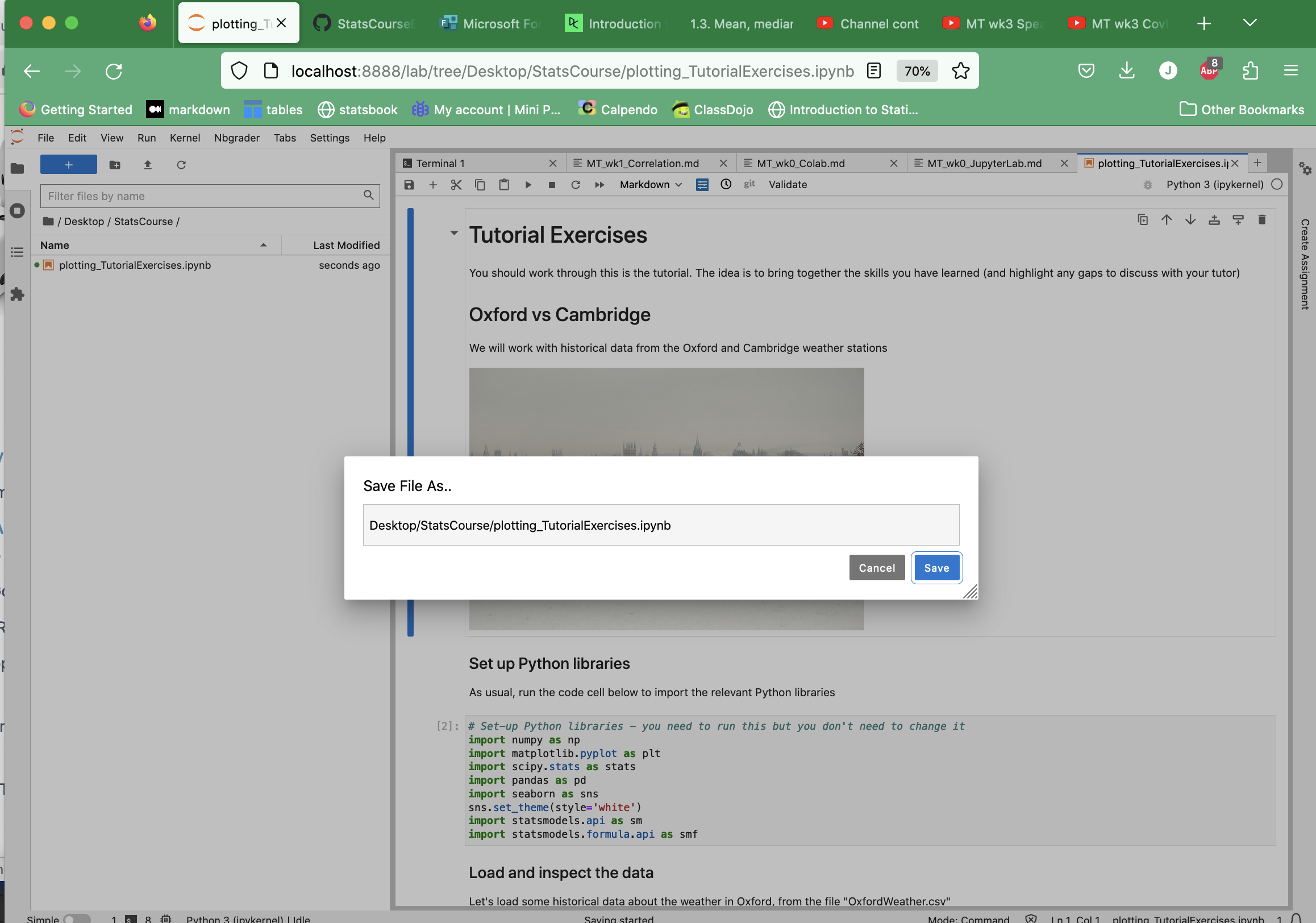Image resolution: width=1316 pixels, height=923 pixels.
Task: Cut the selected cell with scissors icon
Action: 456,185
